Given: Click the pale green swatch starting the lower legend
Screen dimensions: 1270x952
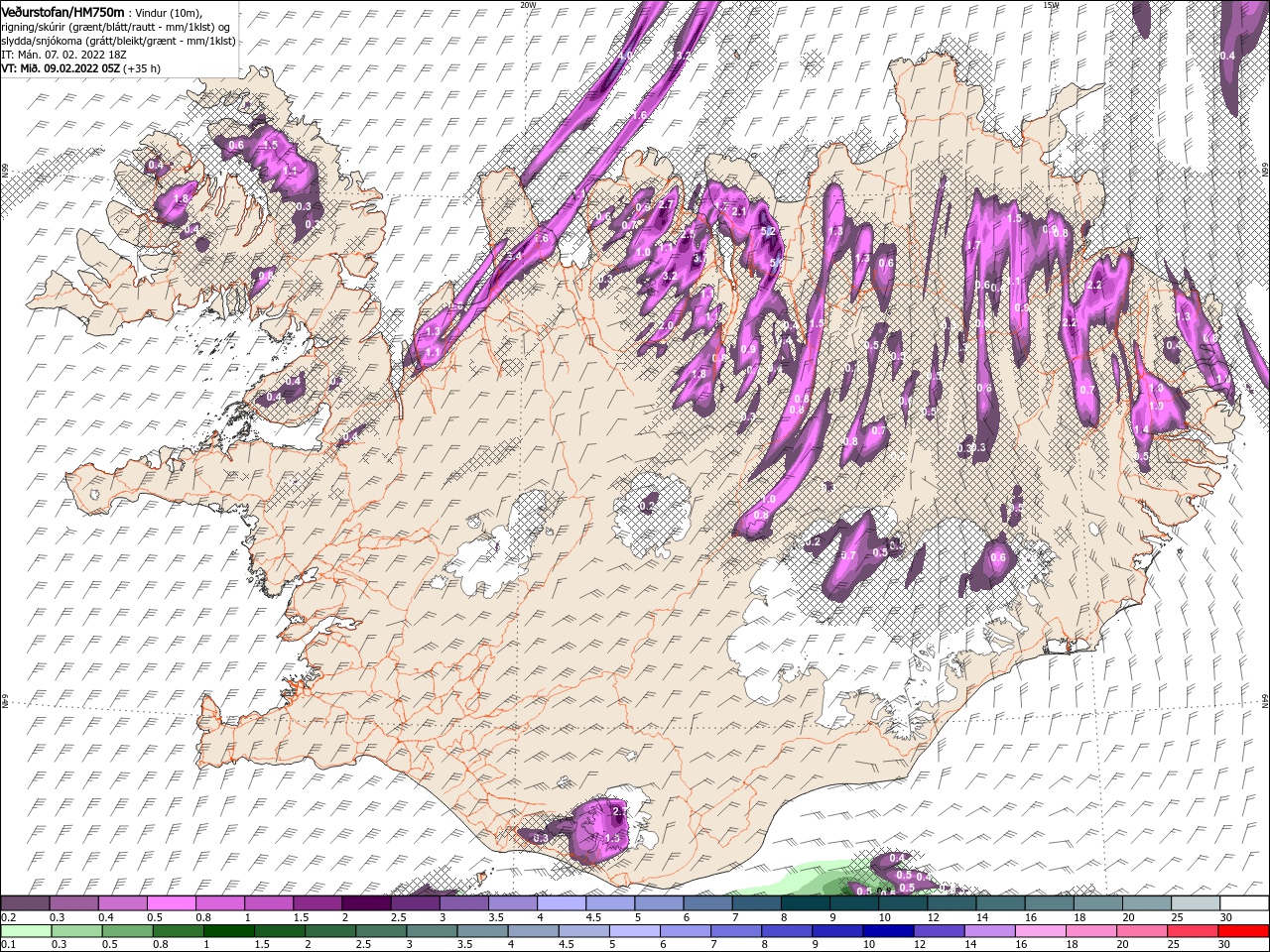Looking at the screenshot, I should tap(25, 930).
